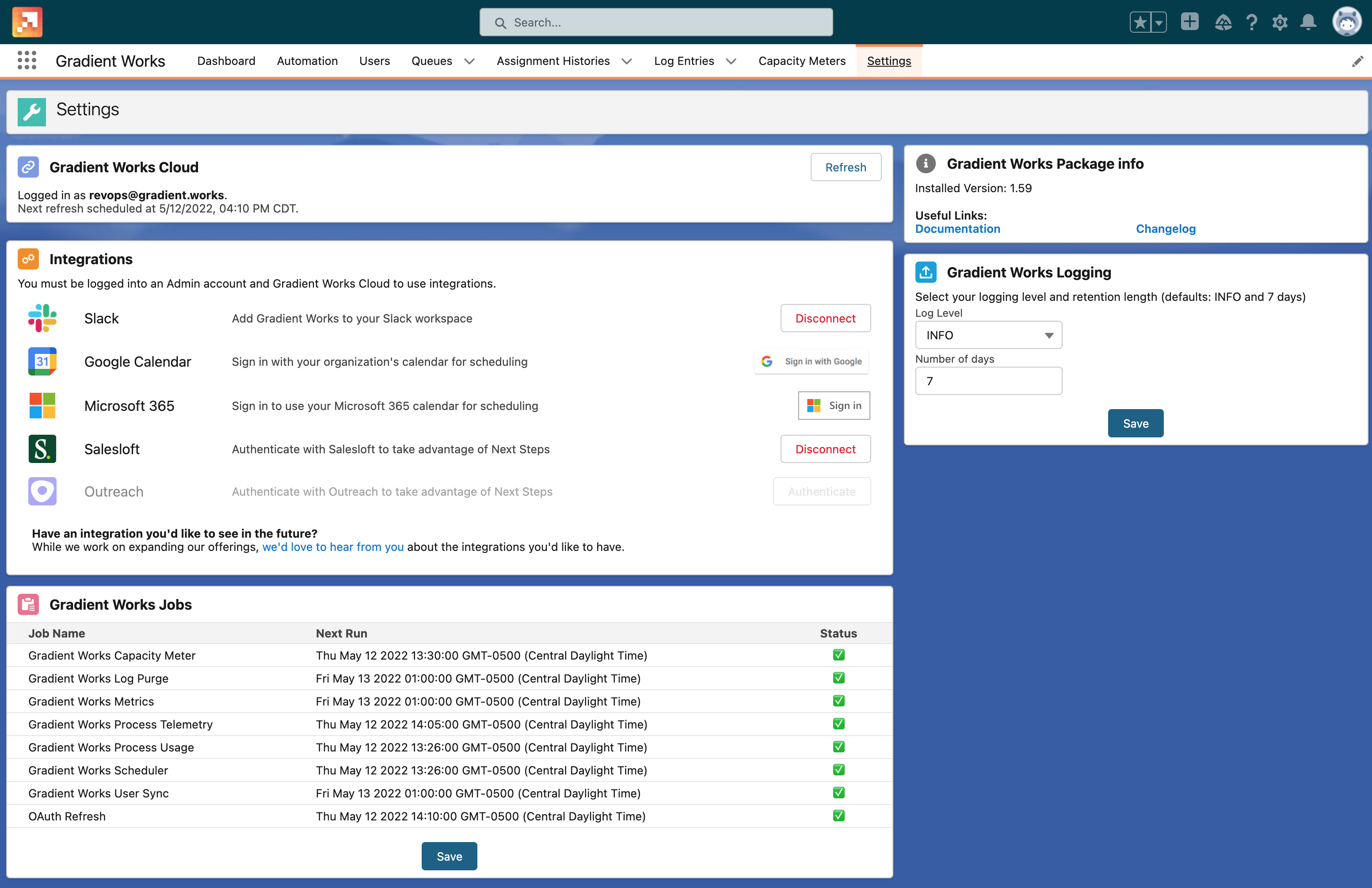Click the Google Calendar logo icon

click(x=42, y=361)
